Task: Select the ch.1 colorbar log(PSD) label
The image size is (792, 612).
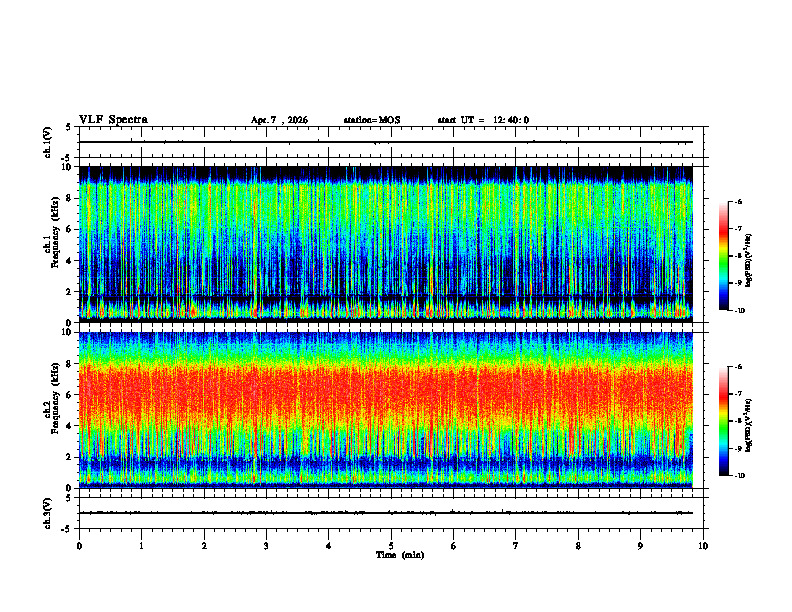Action: (748, 261)
